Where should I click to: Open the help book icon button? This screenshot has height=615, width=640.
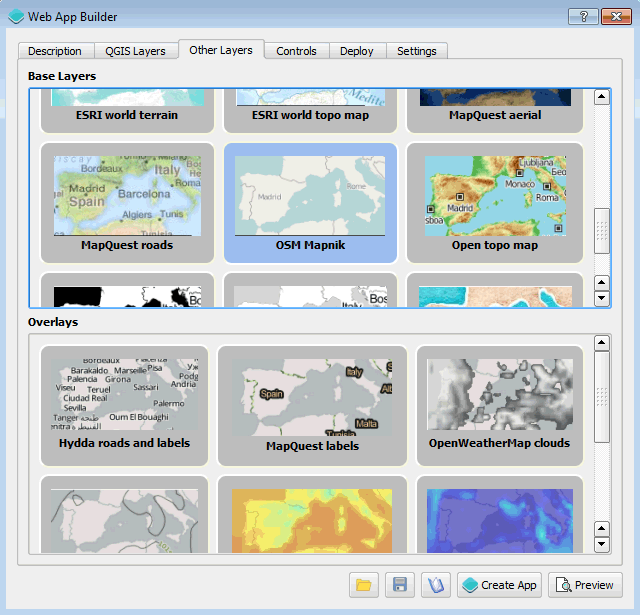(x=434, y=585)
